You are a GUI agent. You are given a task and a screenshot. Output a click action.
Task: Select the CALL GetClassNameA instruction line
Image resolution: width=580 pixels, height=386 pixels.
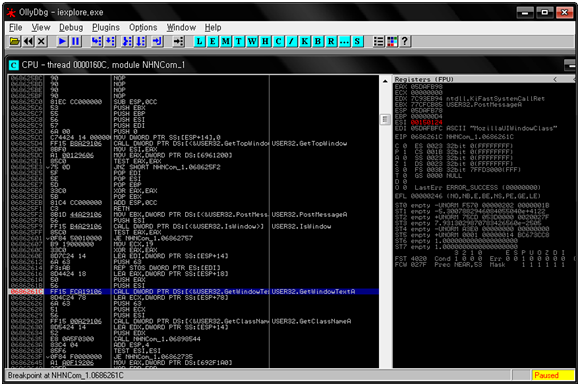[193, 321]
